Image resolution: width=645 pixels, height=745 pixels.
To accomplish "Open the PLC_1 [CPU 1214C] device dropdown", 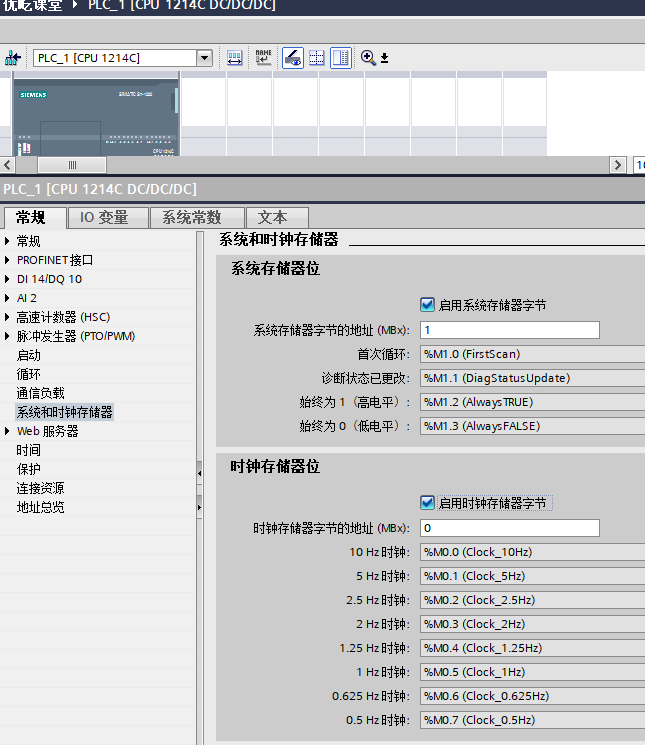I will point(204,58).
